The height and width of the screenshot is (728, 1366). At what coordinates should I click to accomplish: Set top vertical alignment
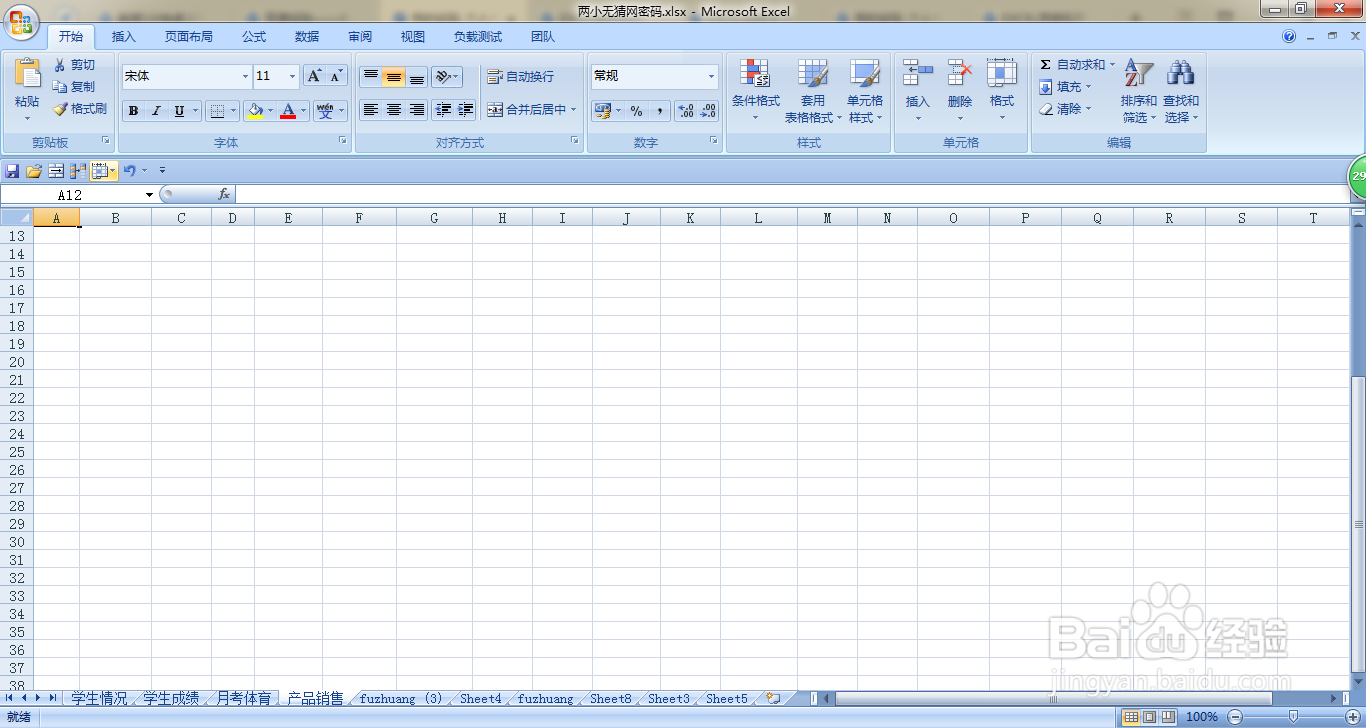[x=371, y=77]
